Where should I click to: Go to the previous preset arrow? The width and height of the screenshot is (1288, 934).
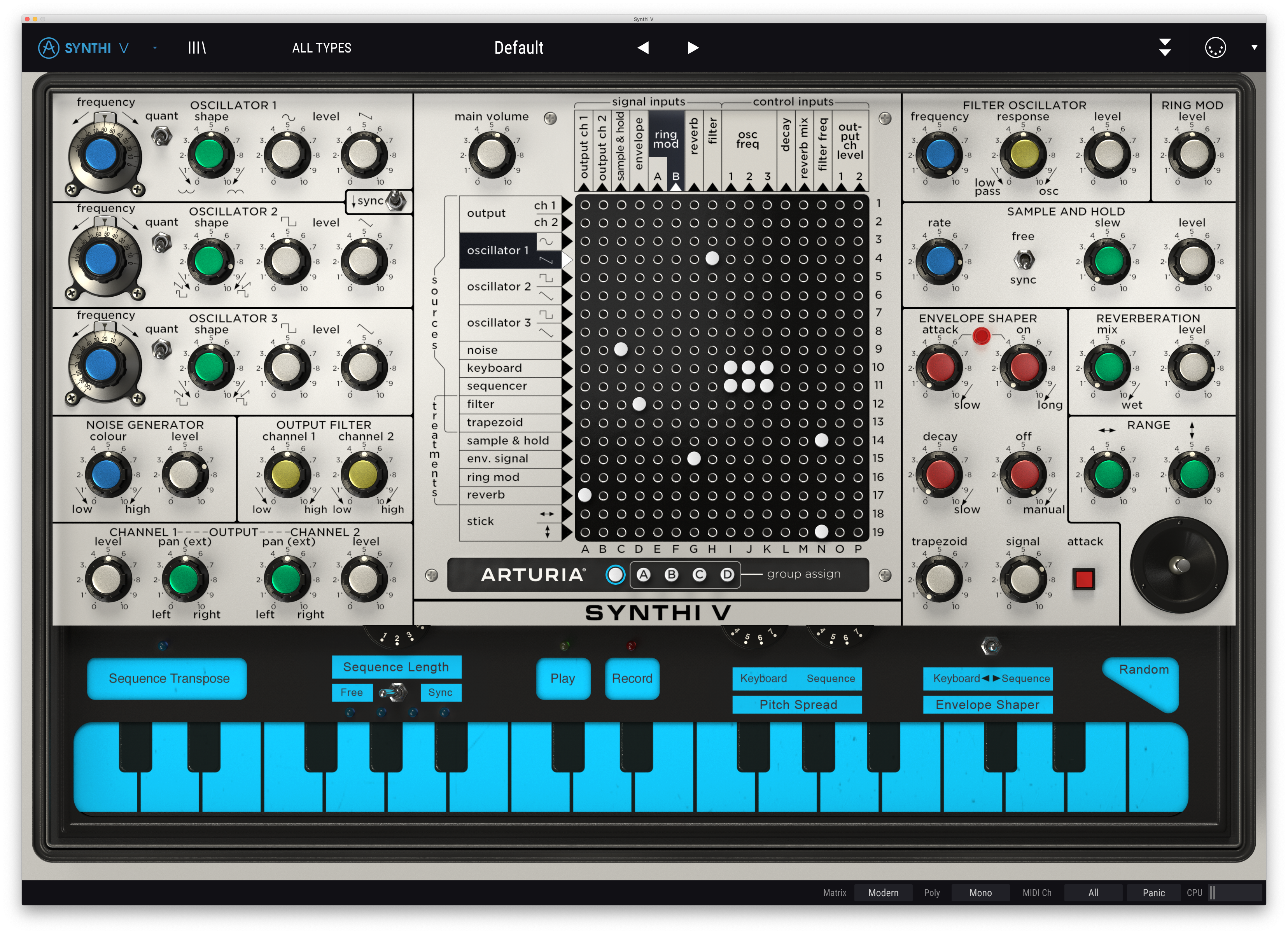(643, 48)
